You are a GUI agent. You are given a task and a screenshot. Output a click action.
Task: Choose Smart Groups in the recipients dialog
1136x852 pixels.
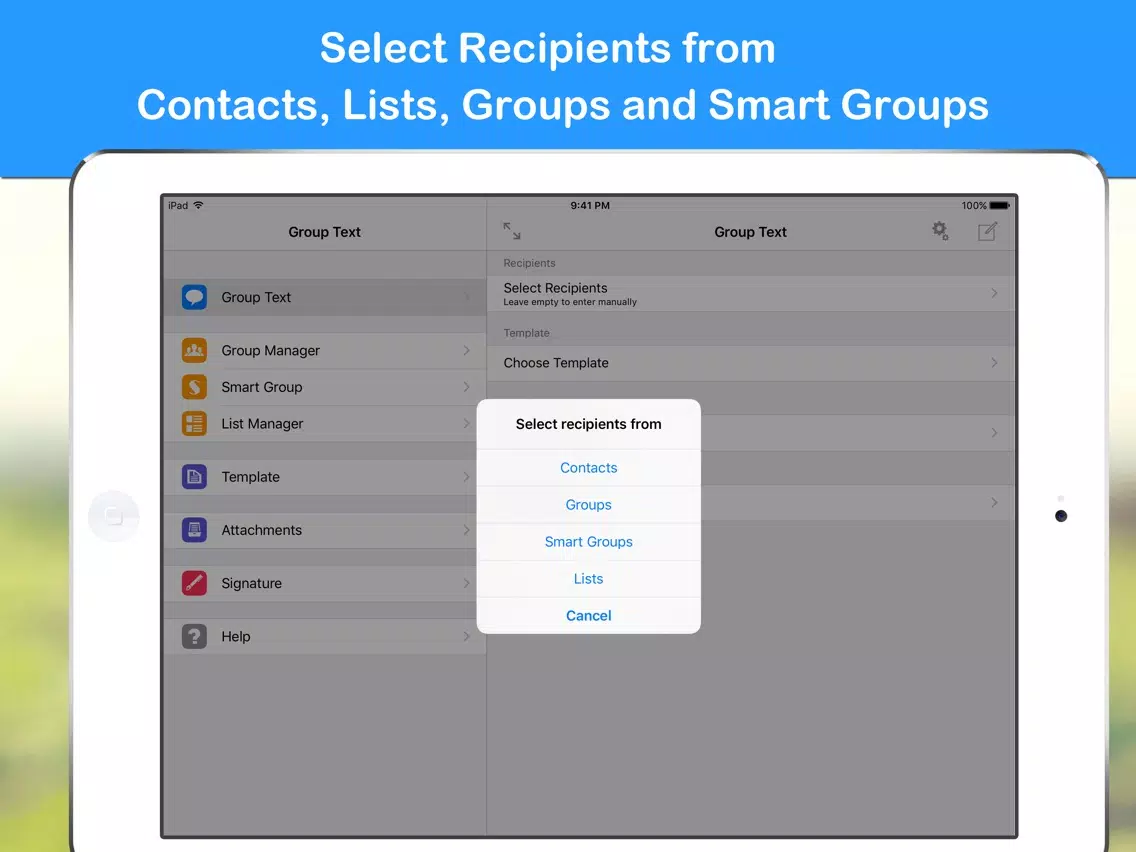pyautogui.click(x=588, y=542)
